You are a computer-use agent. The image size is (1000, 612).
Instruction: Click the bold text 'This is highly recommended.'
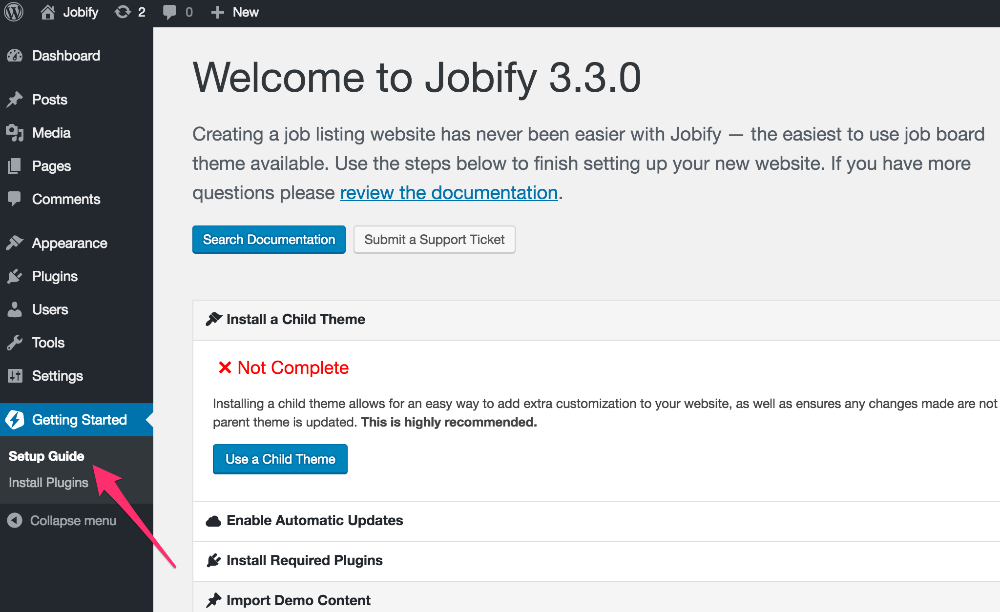pos(449,422)
